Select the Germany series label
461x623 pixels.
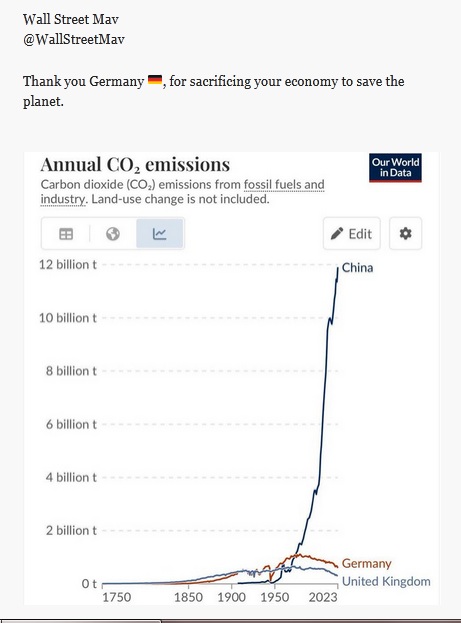point(366,563)
